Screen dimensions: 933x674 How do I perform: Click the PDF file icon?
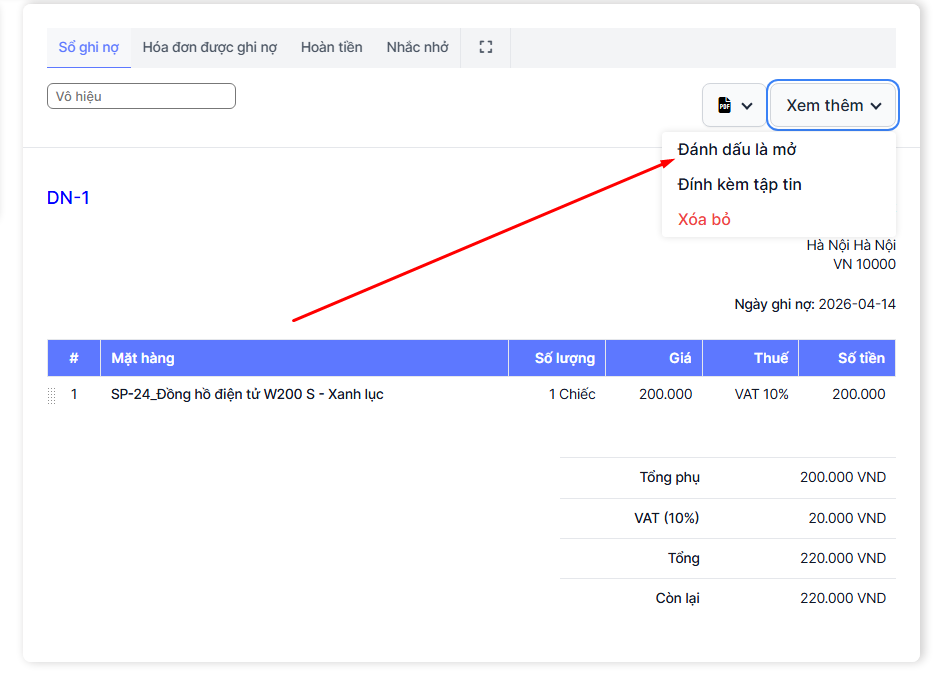click(x=724, y=106)
